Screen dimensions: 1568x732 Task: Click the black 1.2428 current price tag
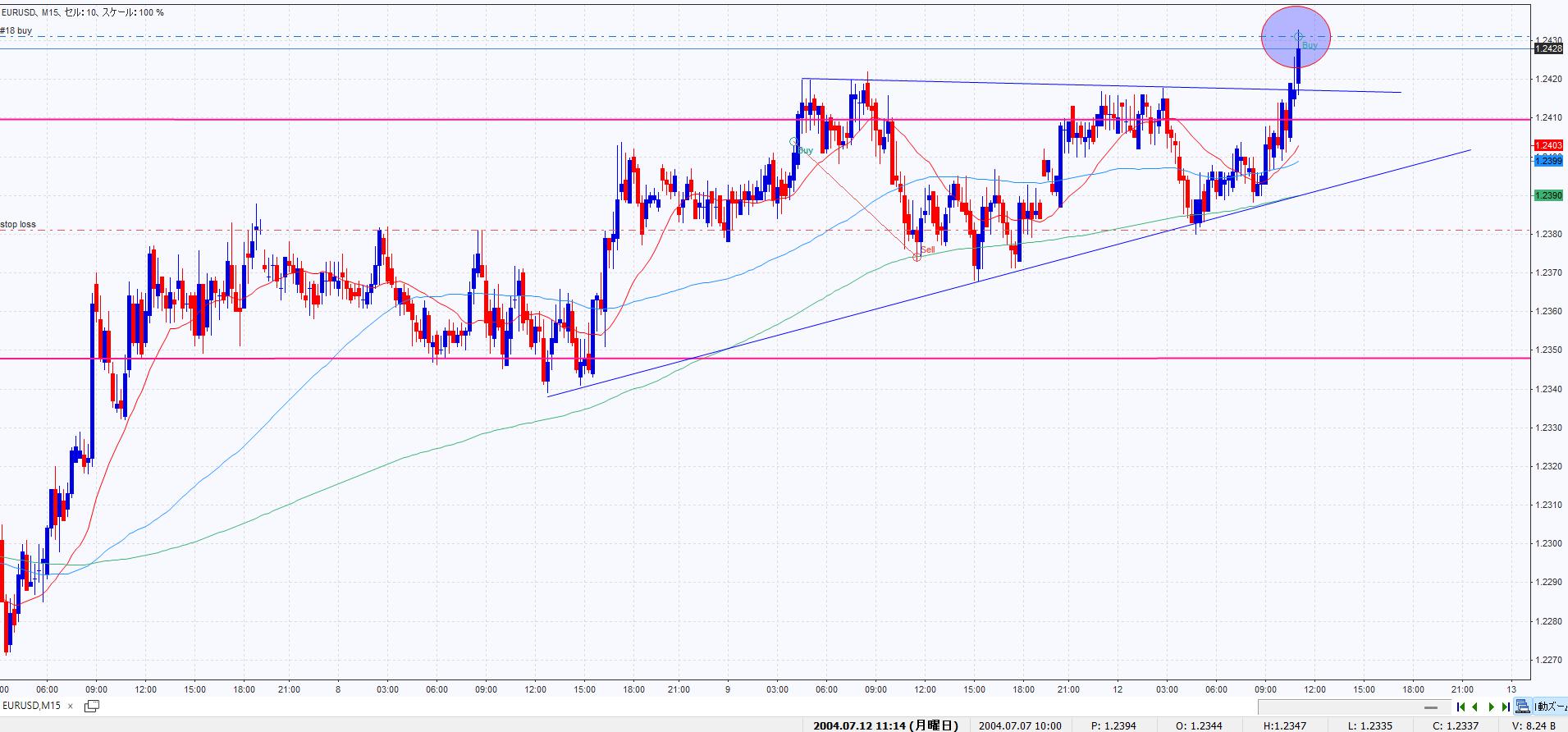click(x=1548, y=49)
